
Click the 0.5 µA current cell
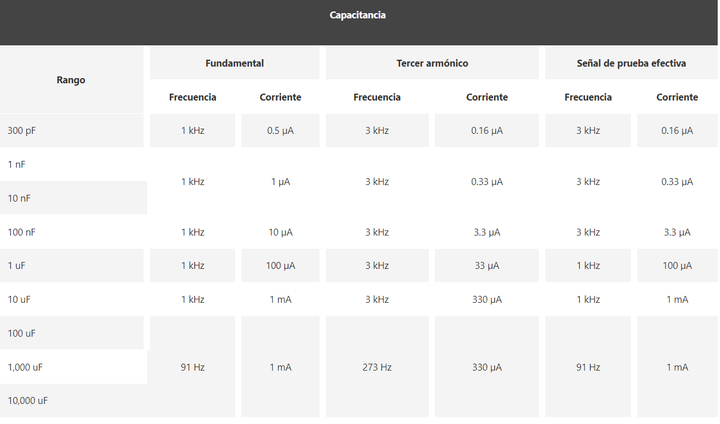click(x=280, y=131)
